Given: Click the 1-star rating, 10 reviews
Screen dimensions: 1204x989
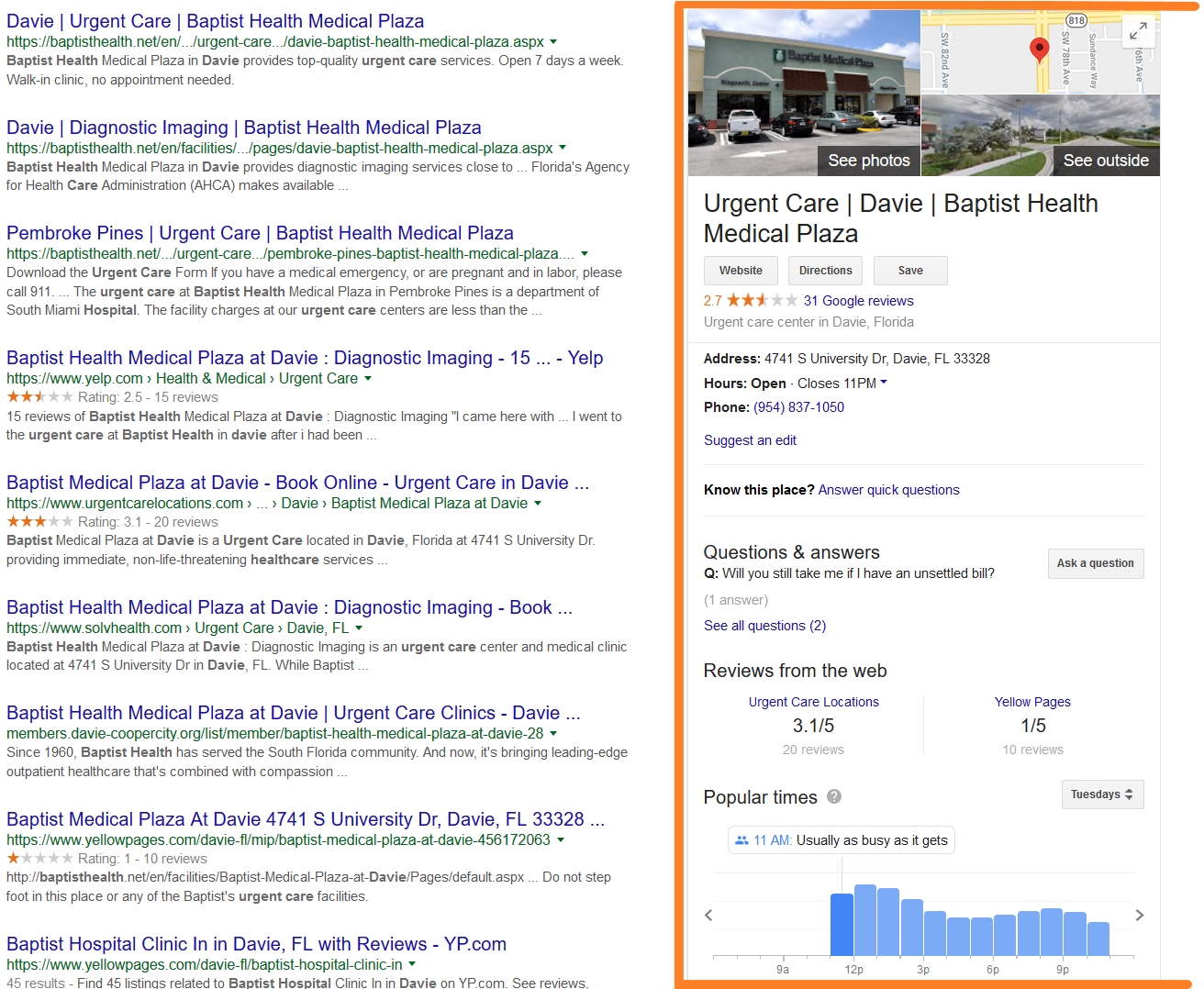Looking at the screenshot, I should click(40, 859).
